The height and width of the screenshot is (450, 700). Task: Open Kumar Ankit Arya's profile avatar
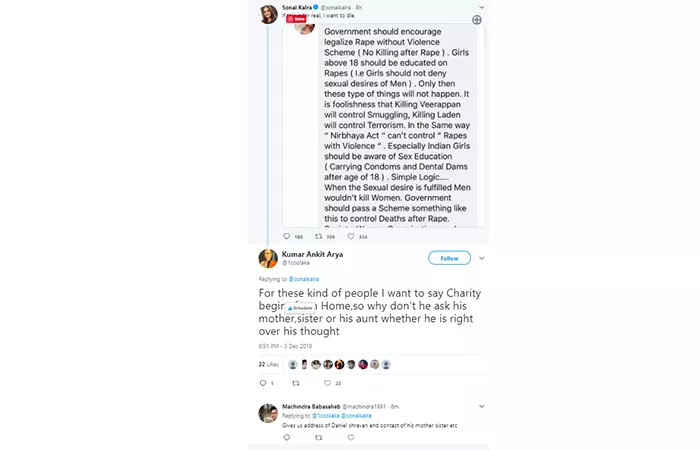click(268, 258)
